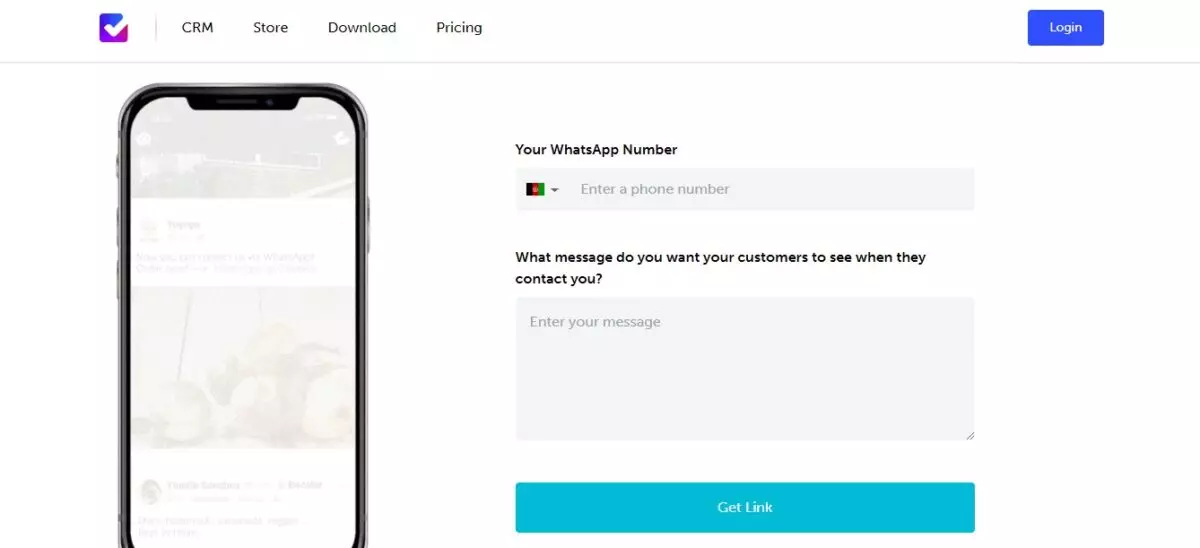Image resolution: width=1200 pixels, height=548 pixels.
Task: Open the CRM menu item
Action: click(197, 28)
